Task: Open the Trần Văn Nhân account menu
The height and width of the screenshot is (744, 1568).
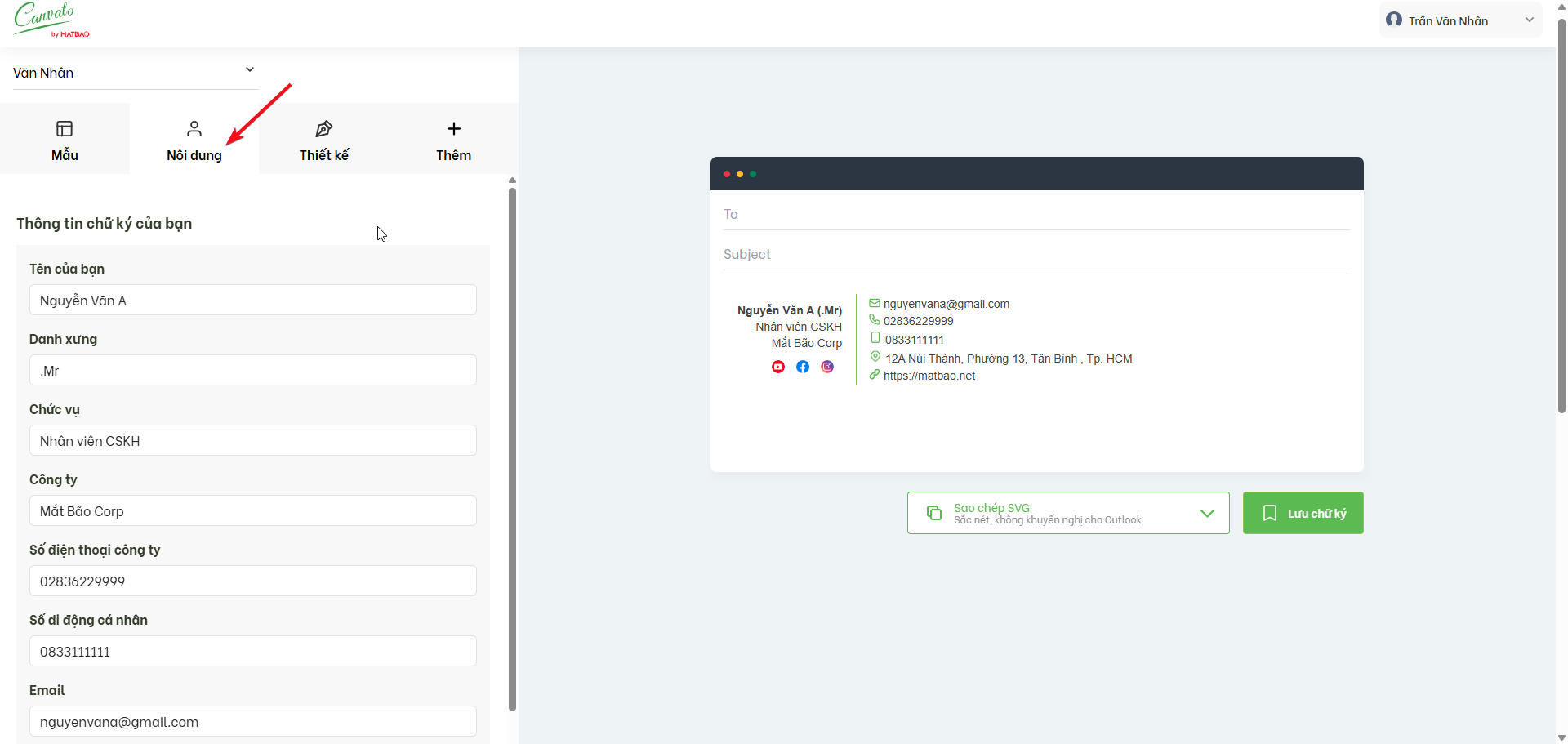Action: click(x=1460, y=20)
